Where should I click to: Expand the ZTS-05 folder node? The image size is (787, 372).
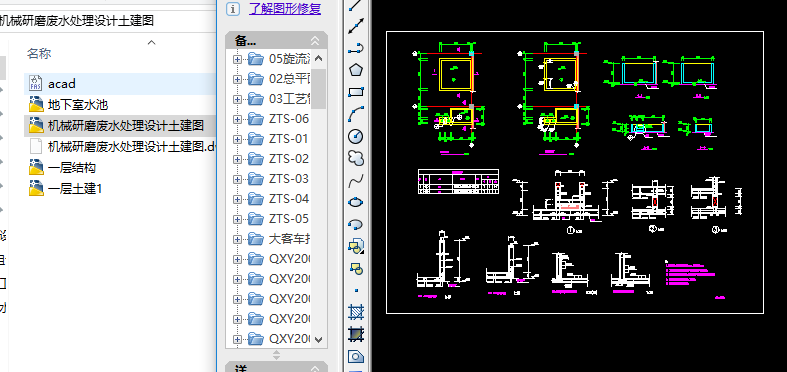click(x=237, y=219)
